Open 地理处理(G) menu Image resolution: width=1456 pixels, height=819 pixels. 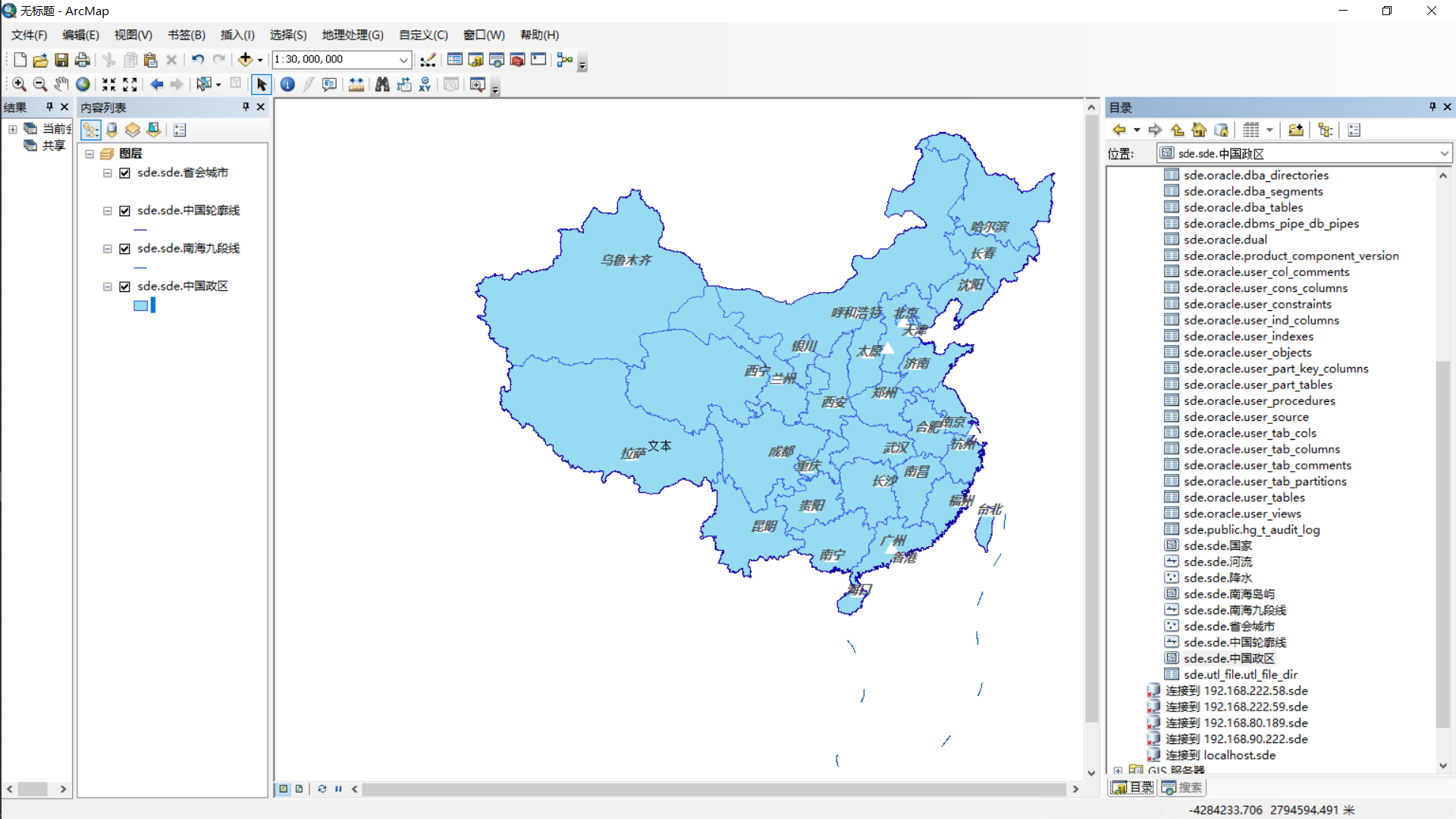[x=353, y=35]
